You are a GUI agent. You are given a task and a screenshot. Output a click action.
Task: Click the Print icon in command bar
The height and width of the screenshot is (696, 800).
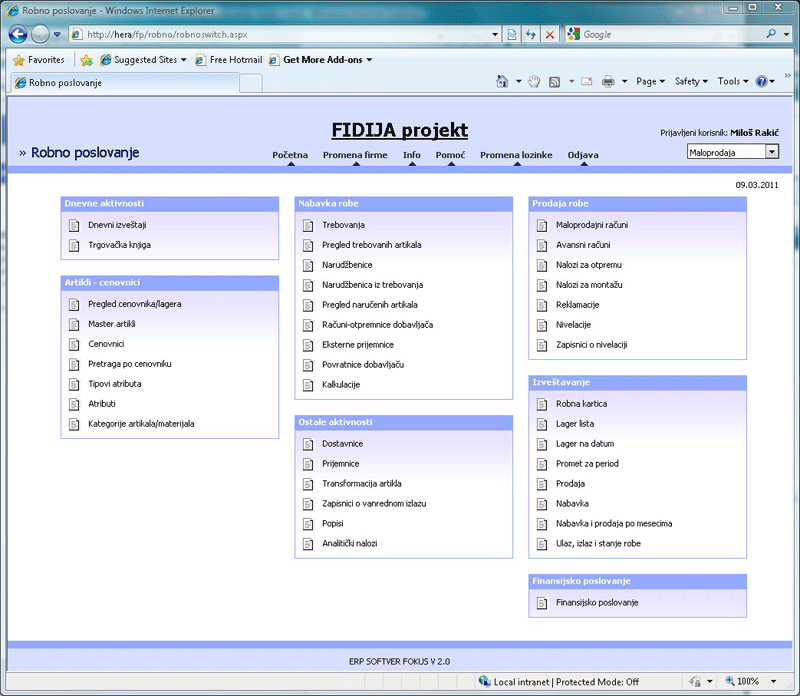[x=607, y=81]
